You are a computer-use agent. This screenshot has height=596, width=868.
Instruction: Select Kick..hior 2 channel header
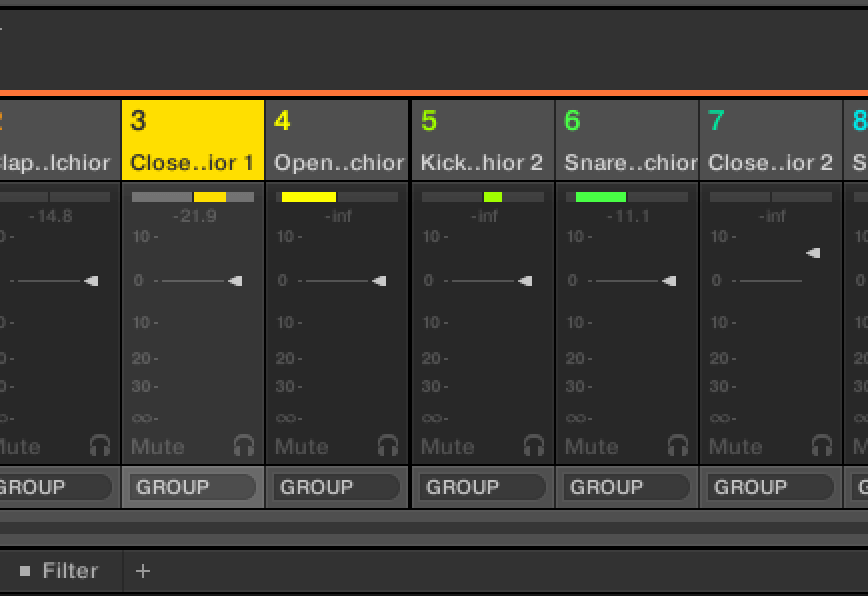[483, 141]
